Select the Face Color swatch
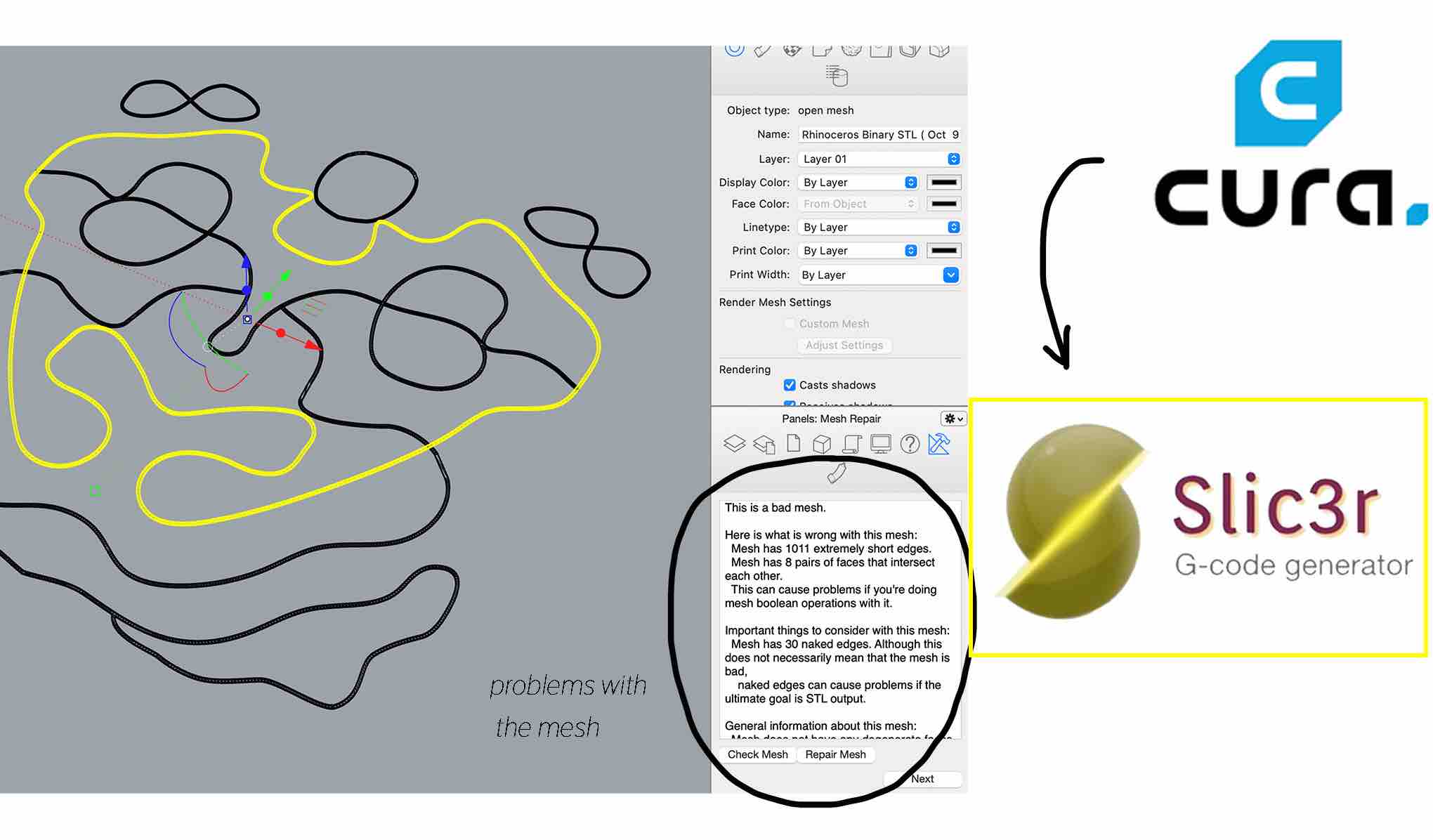Image resolution: width=1433 pixels, height=840 pixels. click(941, 204)
